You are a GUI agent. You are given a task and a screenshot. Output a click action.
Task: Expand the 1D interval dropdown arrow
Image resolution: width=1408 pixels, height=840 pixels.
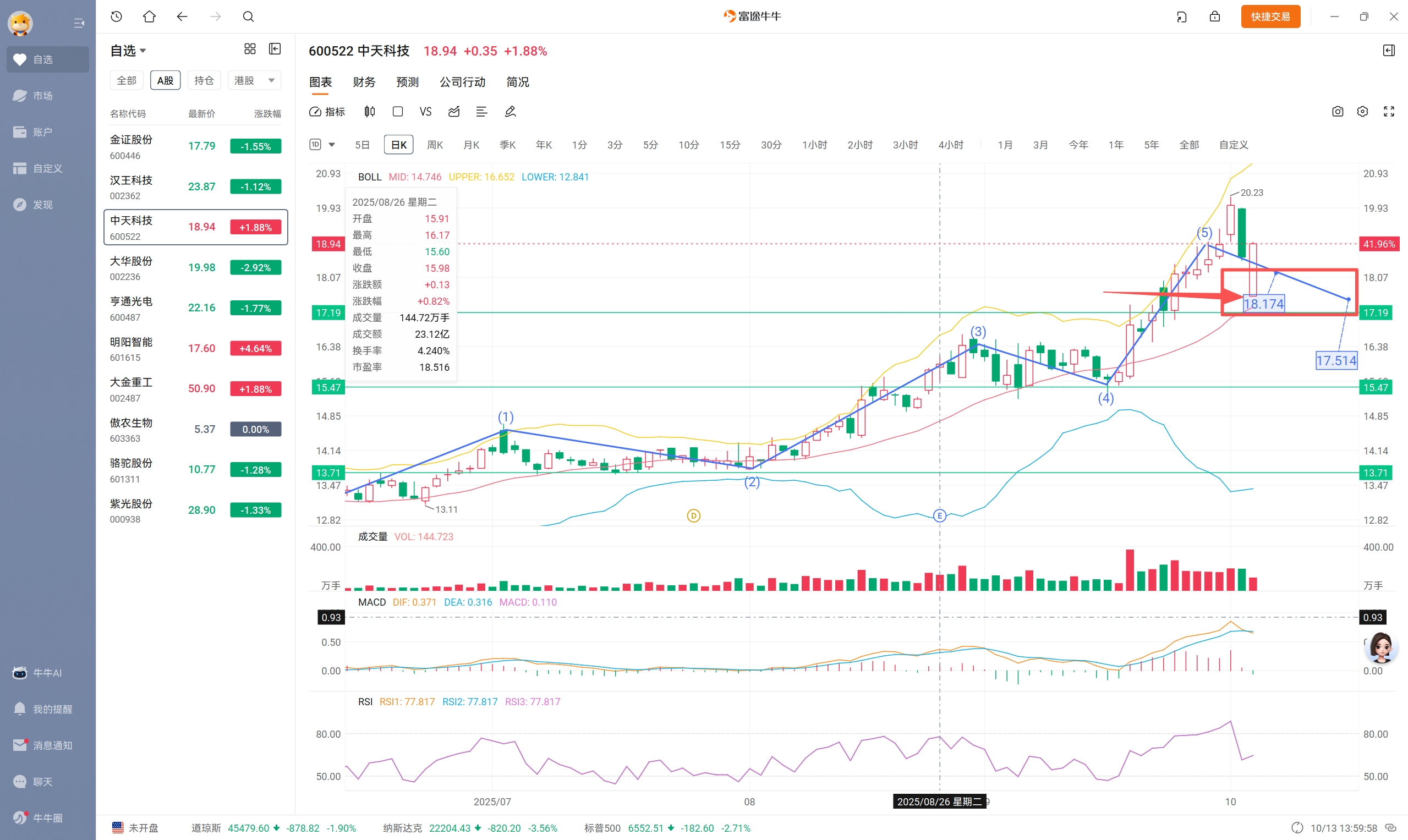[x=332, y=145]
